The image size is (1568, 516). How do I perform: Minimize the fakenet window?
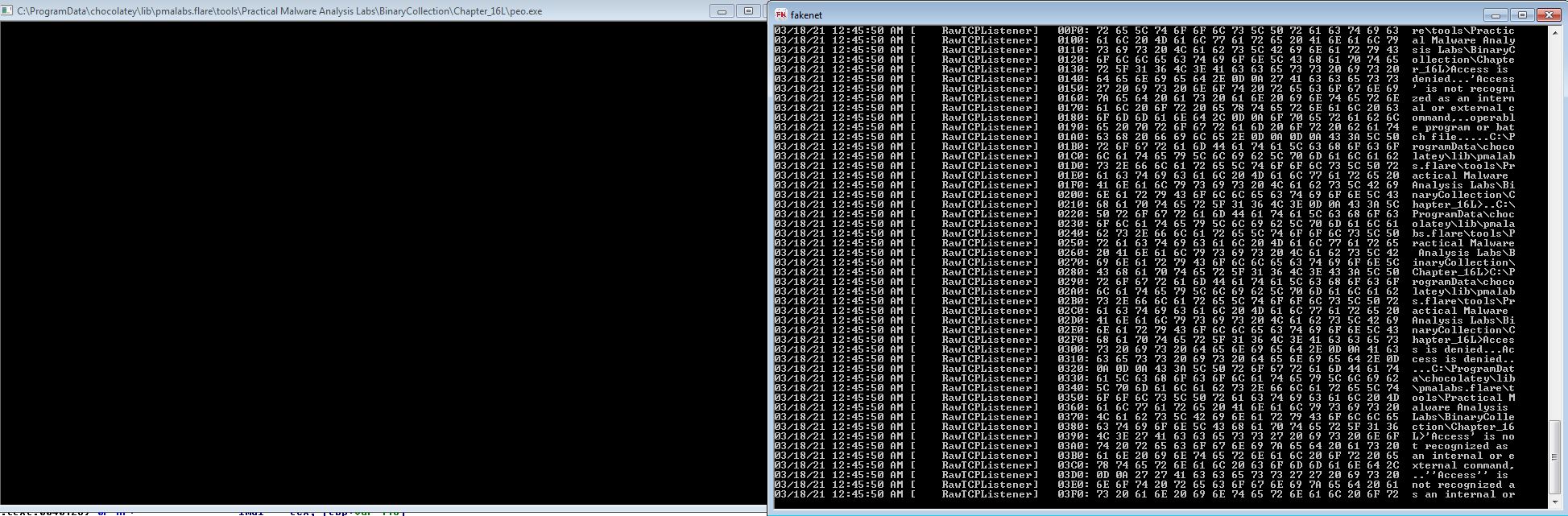(1497, 14)
